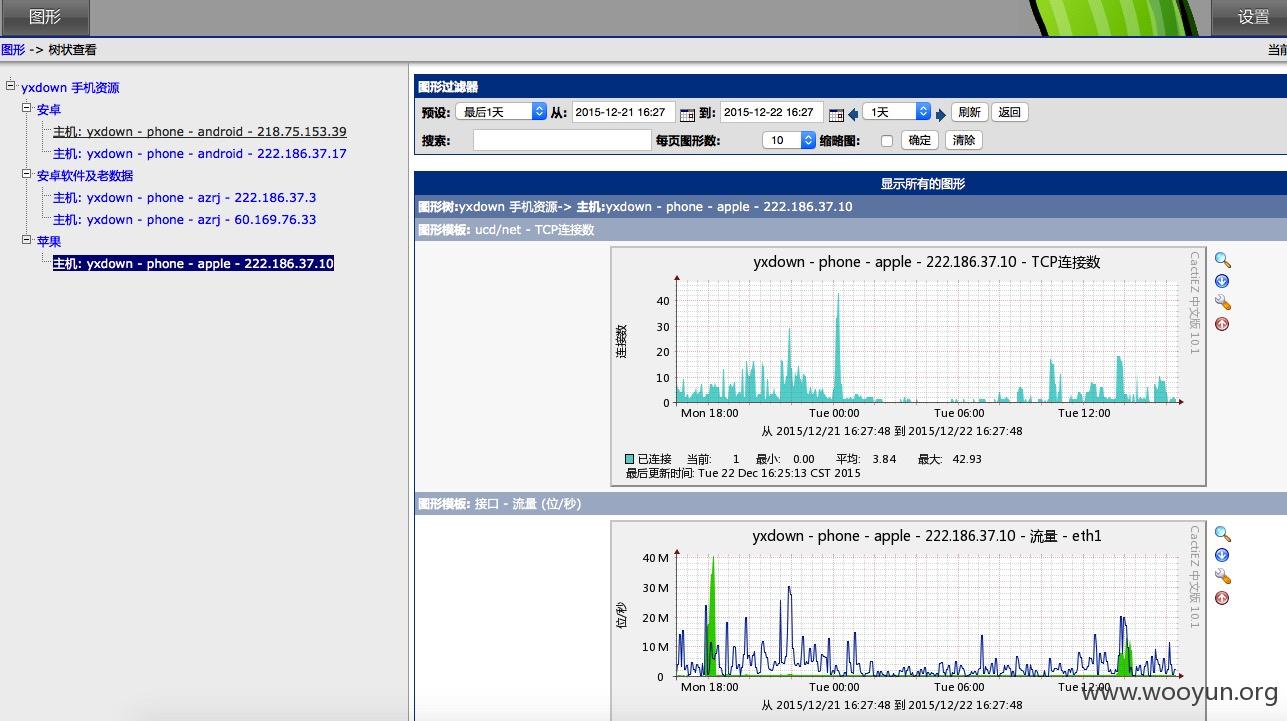Toggle the 缩略图 thumbnail checkbox
The image size is (1287, 721).
click(886, 141)
